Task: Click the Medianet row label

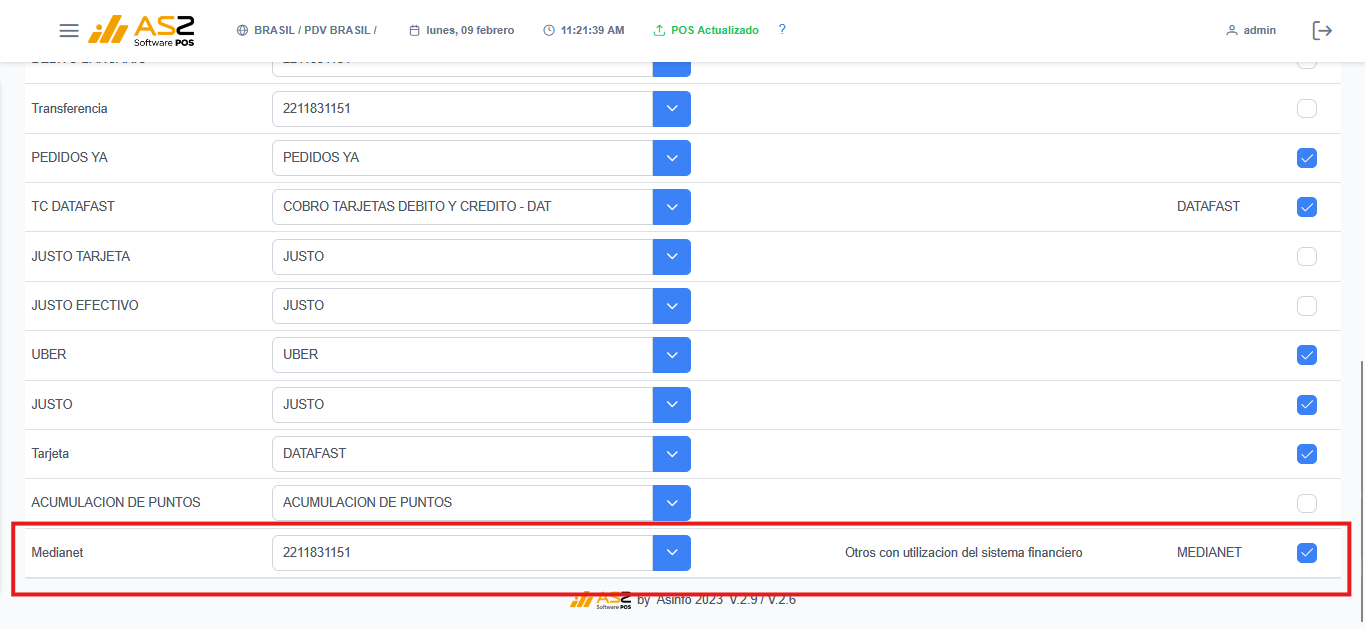Action: [x=57, y=552]
